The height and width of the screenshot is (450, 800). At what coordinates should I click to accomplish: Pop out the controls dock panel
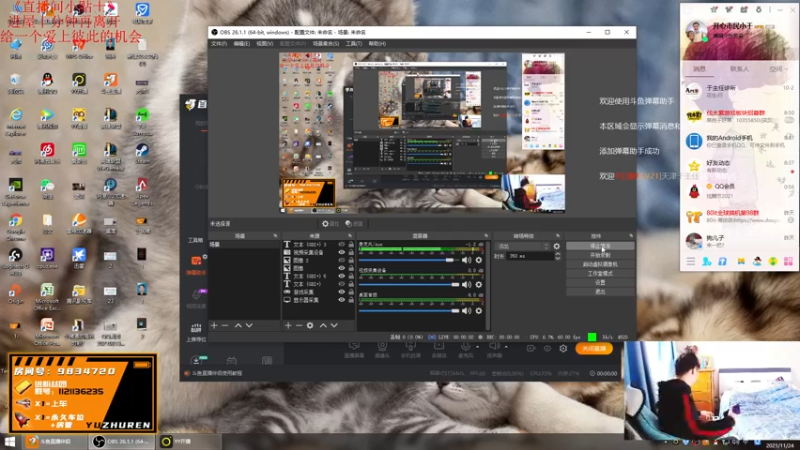coord(631,236)
